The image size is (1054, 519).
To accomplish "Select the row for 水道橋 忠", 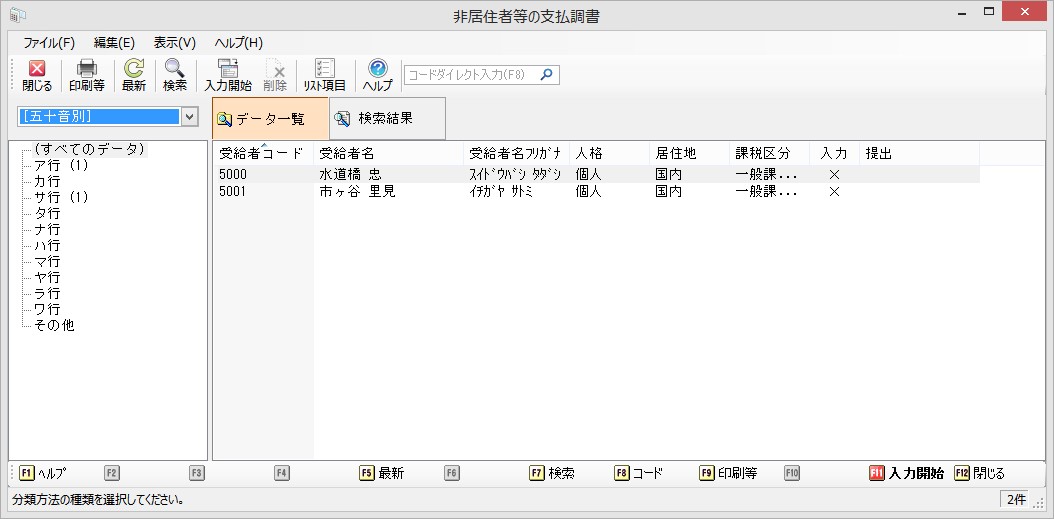I will click(348, 174).
